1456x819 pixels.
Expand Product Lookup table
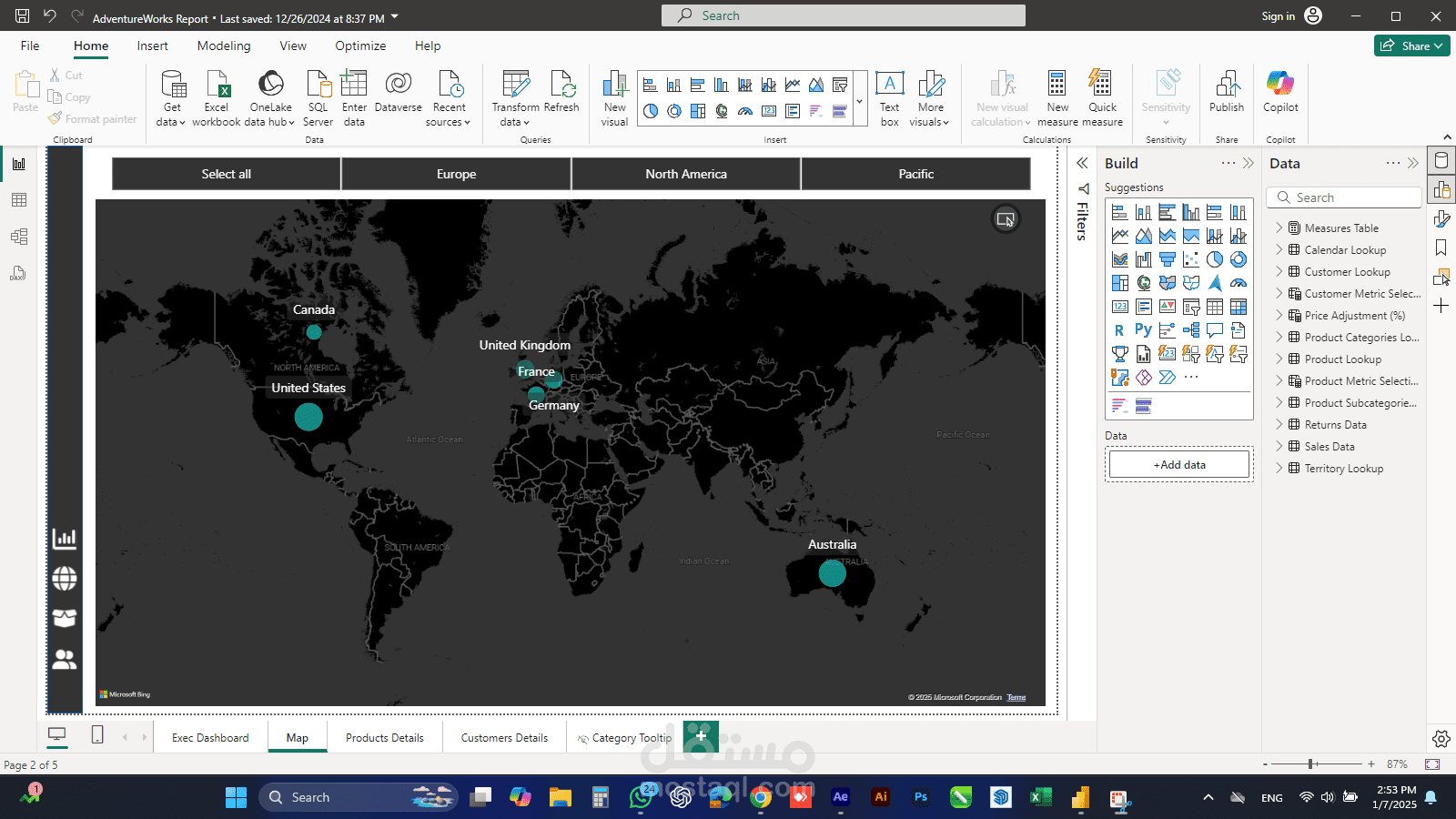[x=1279, y=359]
